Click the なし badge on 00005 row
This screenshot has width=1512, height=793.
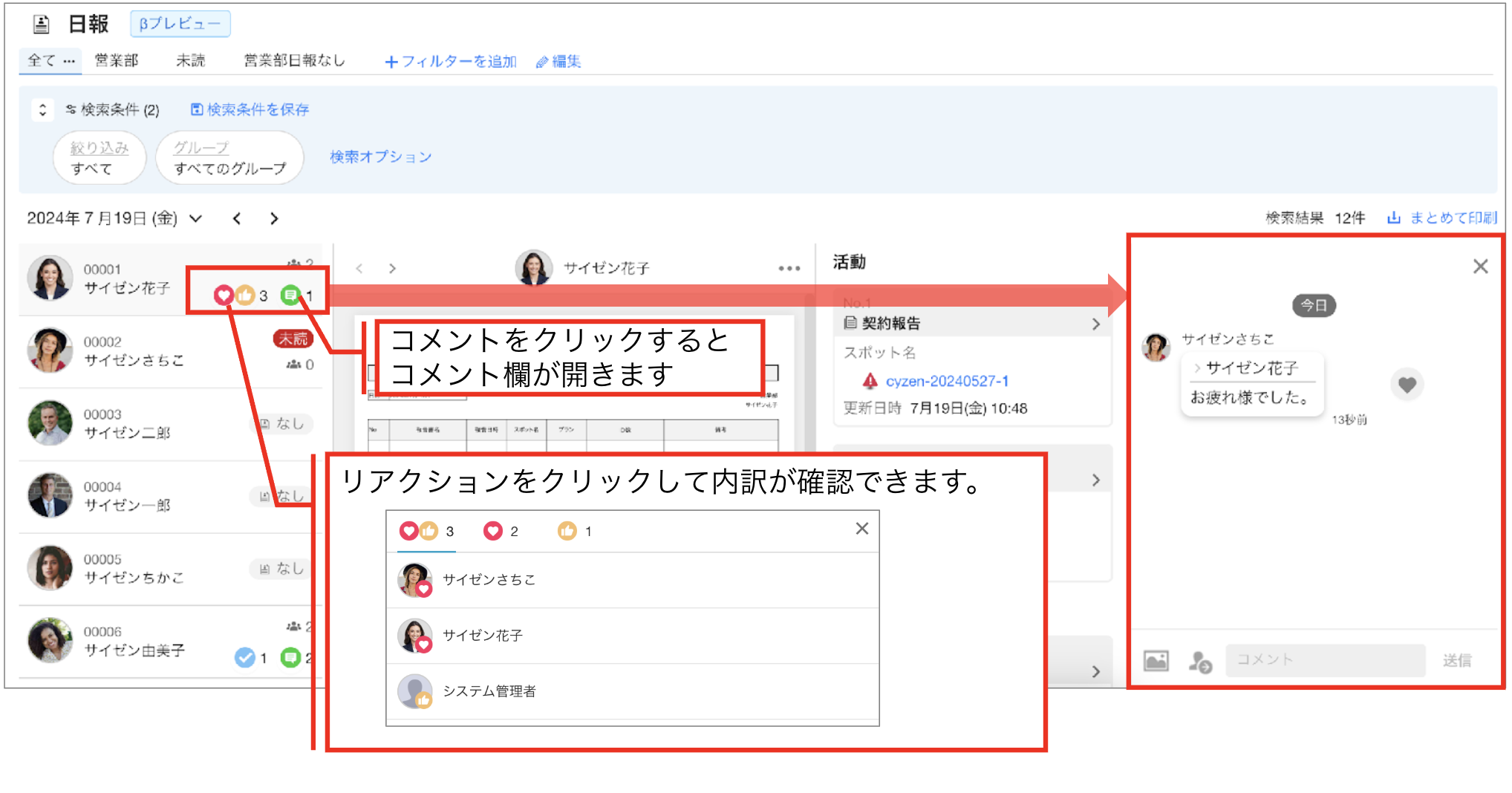[283, 569]
